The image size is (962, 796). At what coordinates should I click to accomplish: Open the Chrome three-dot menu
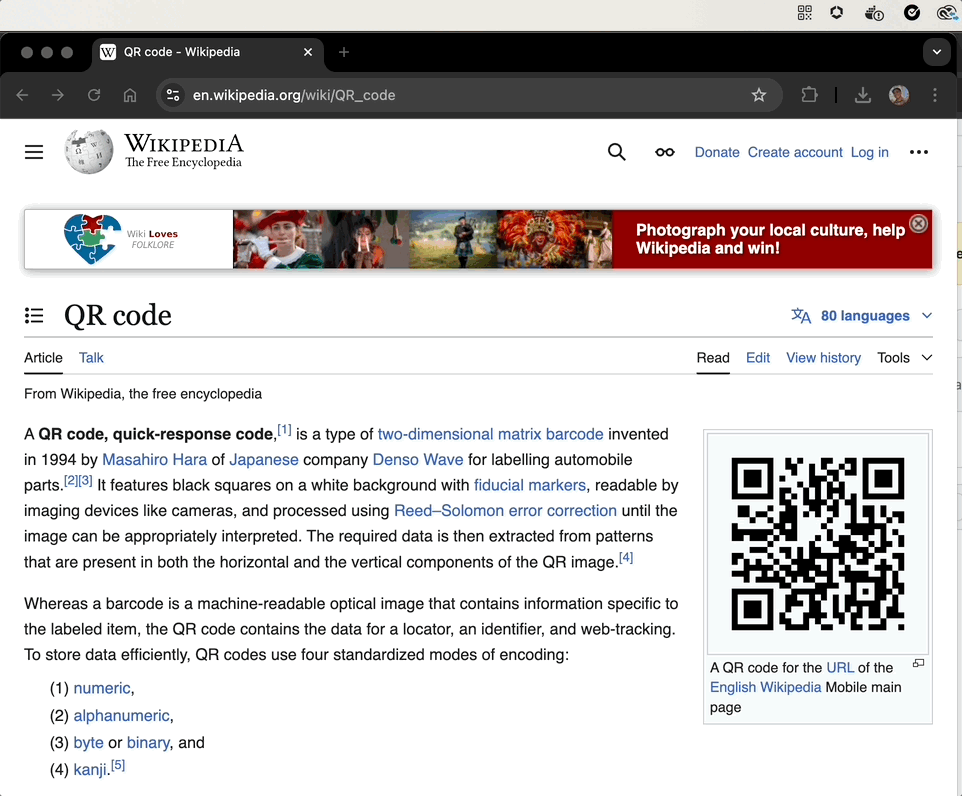tap(935, 95)
